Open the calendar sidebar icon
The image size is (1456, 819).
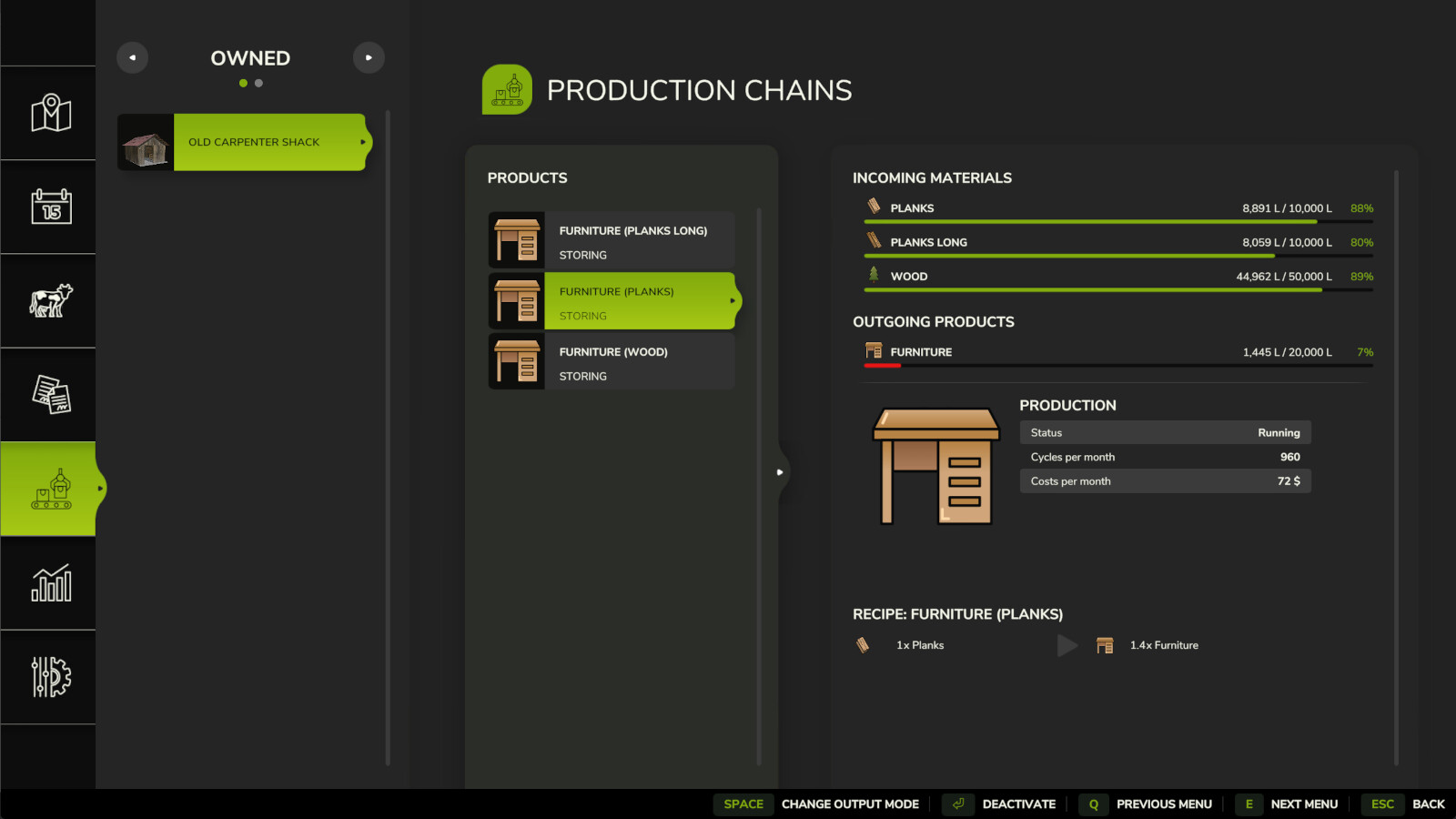51,207
